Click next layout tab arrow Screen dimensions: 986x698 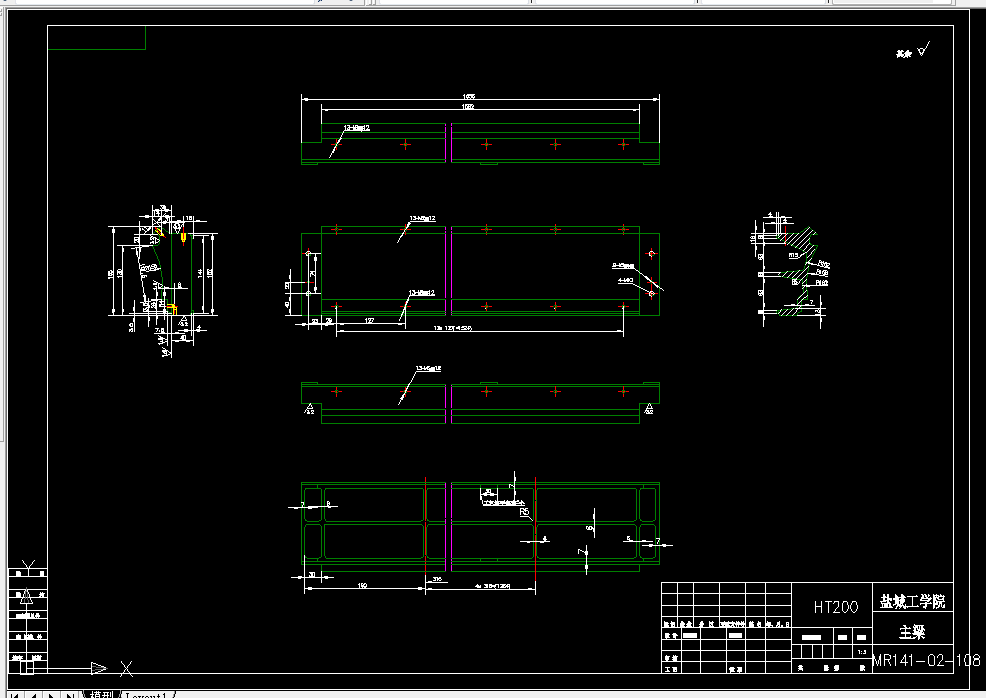point(51,695)
